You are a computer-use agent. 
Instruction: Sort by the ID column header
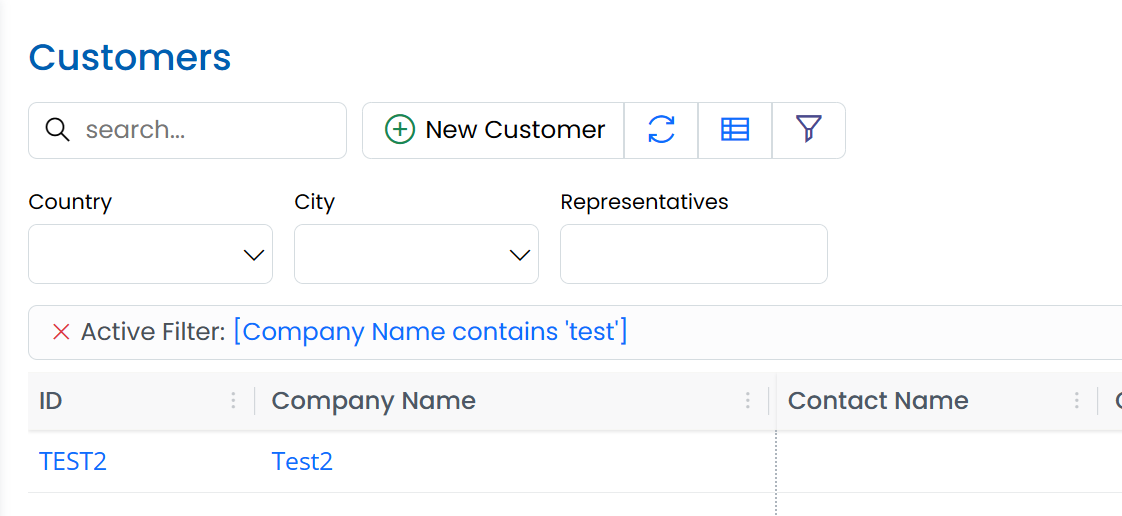(51, 401)
